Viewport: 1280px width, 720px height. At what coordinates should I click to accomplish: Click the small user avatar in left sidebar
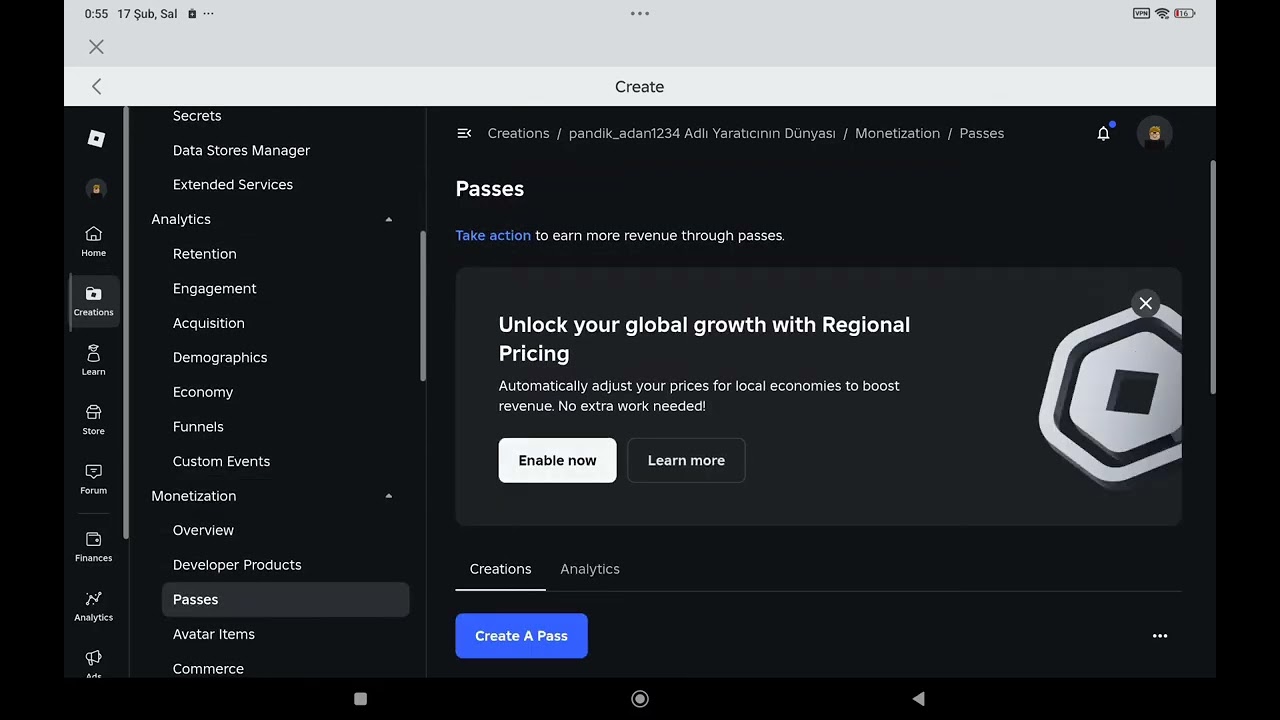(96, 189)
